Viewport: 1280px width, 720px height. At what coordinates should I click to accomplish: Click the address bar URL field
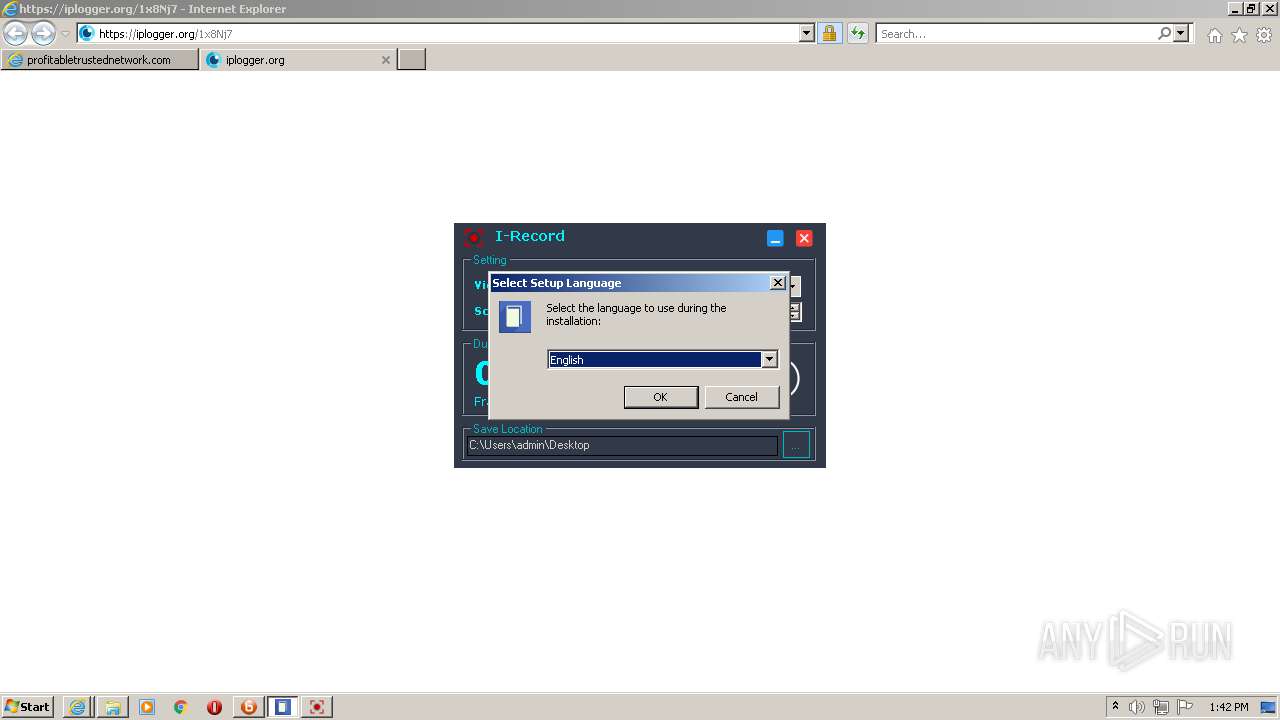(447, 34)
